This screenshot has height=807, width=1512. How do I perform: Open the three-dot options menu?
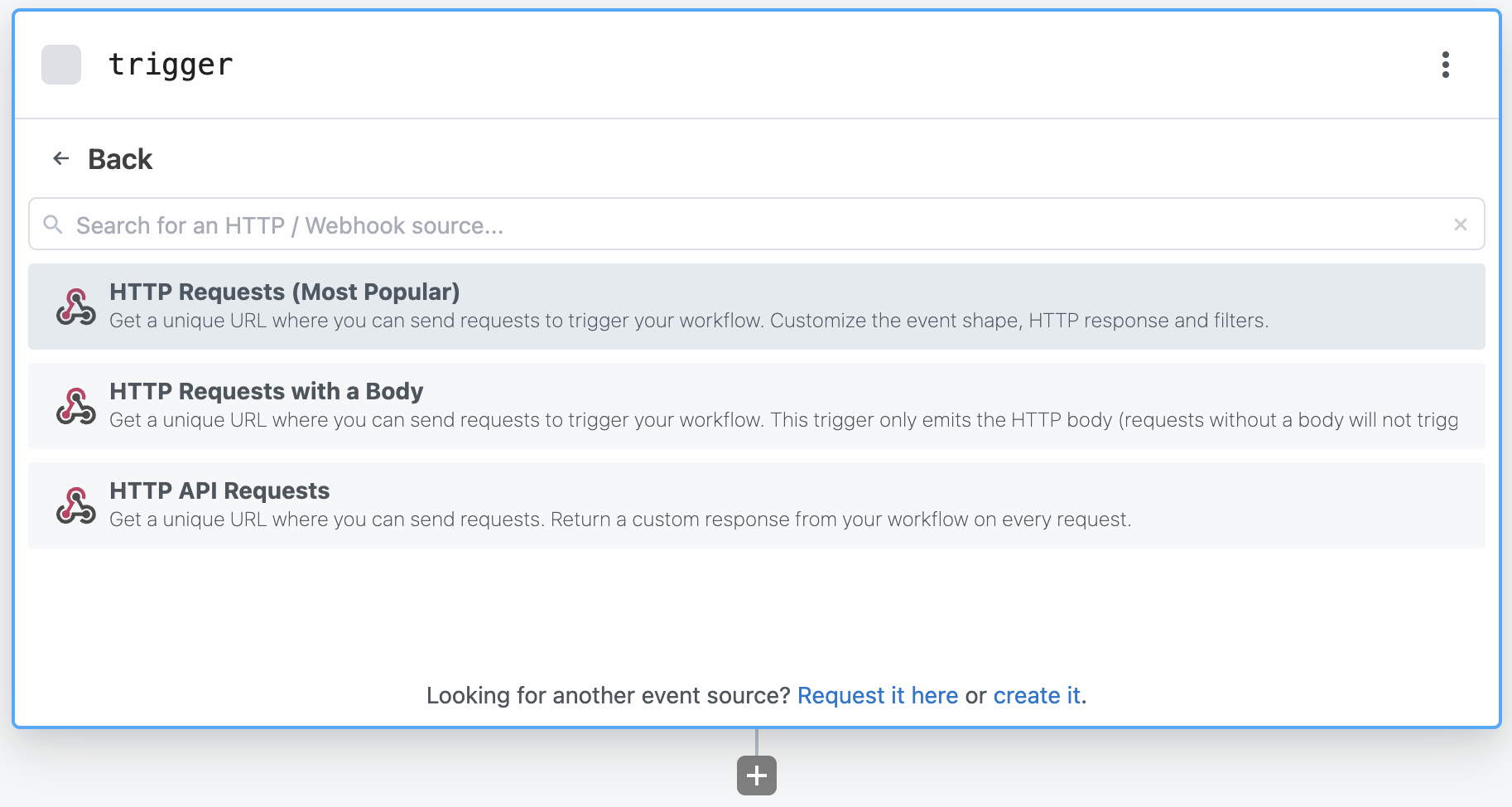[x=1445, y=65]
